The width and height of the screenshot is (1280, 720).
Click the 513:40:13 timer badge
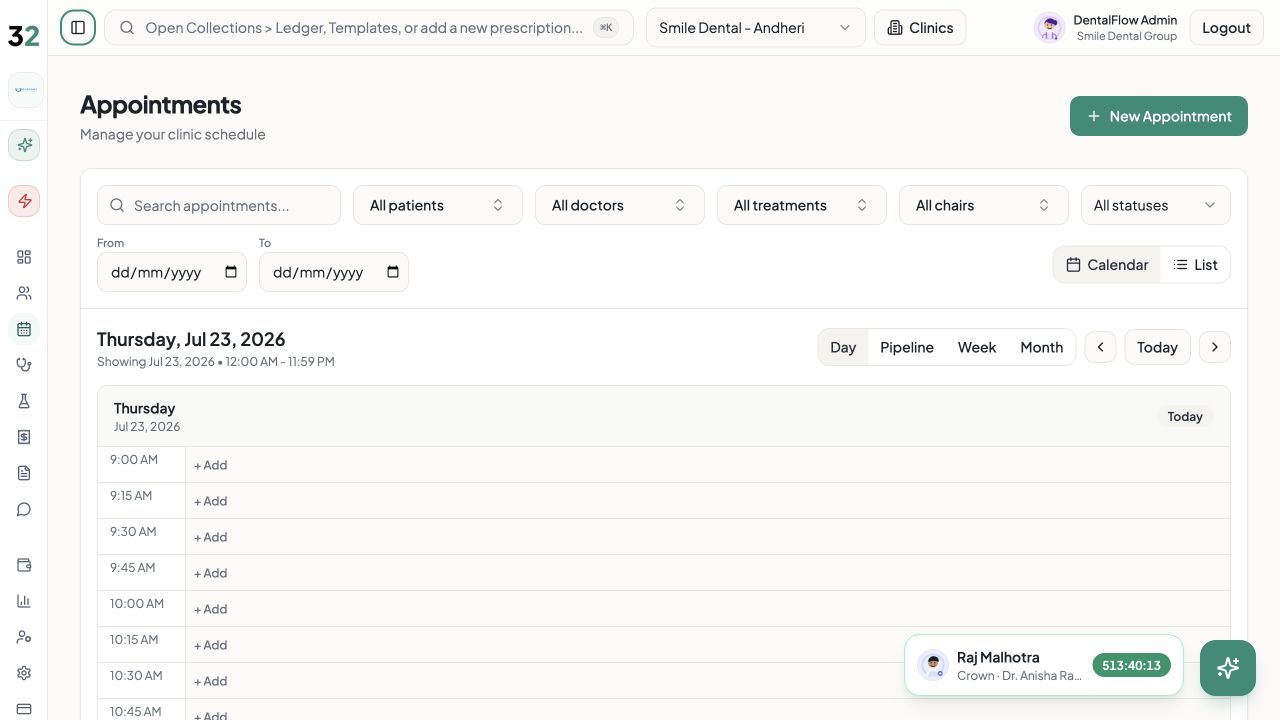pos(1131,665)
